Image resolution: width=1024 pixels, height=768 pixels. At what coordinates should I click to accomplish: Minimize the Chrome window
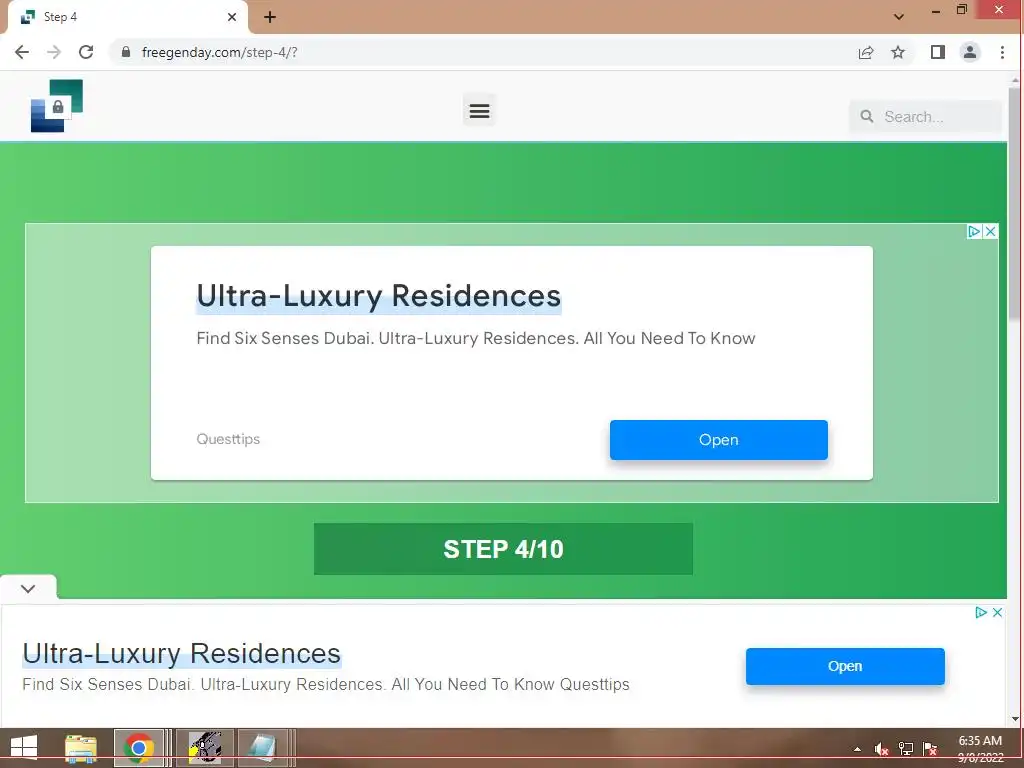936,11
